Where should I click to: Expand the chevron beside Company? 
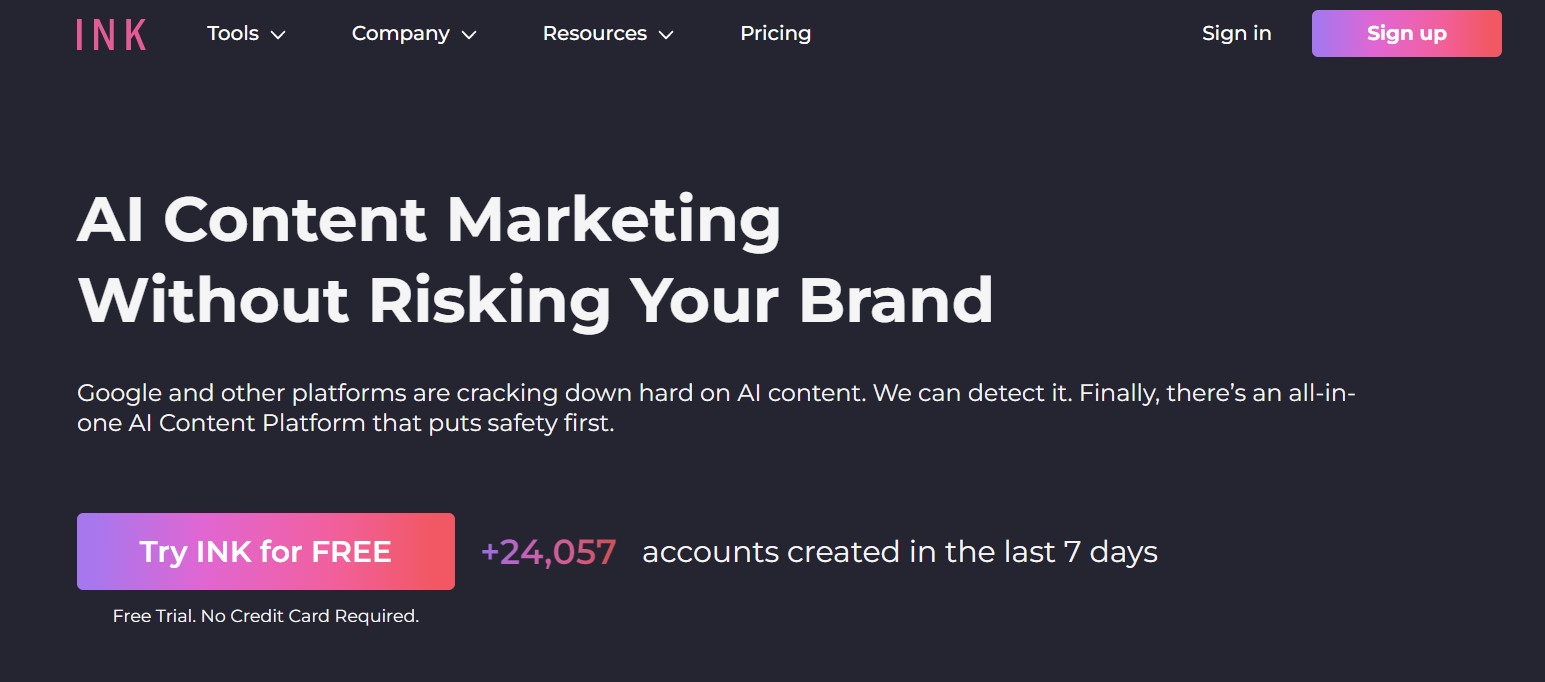click(468, 35)
